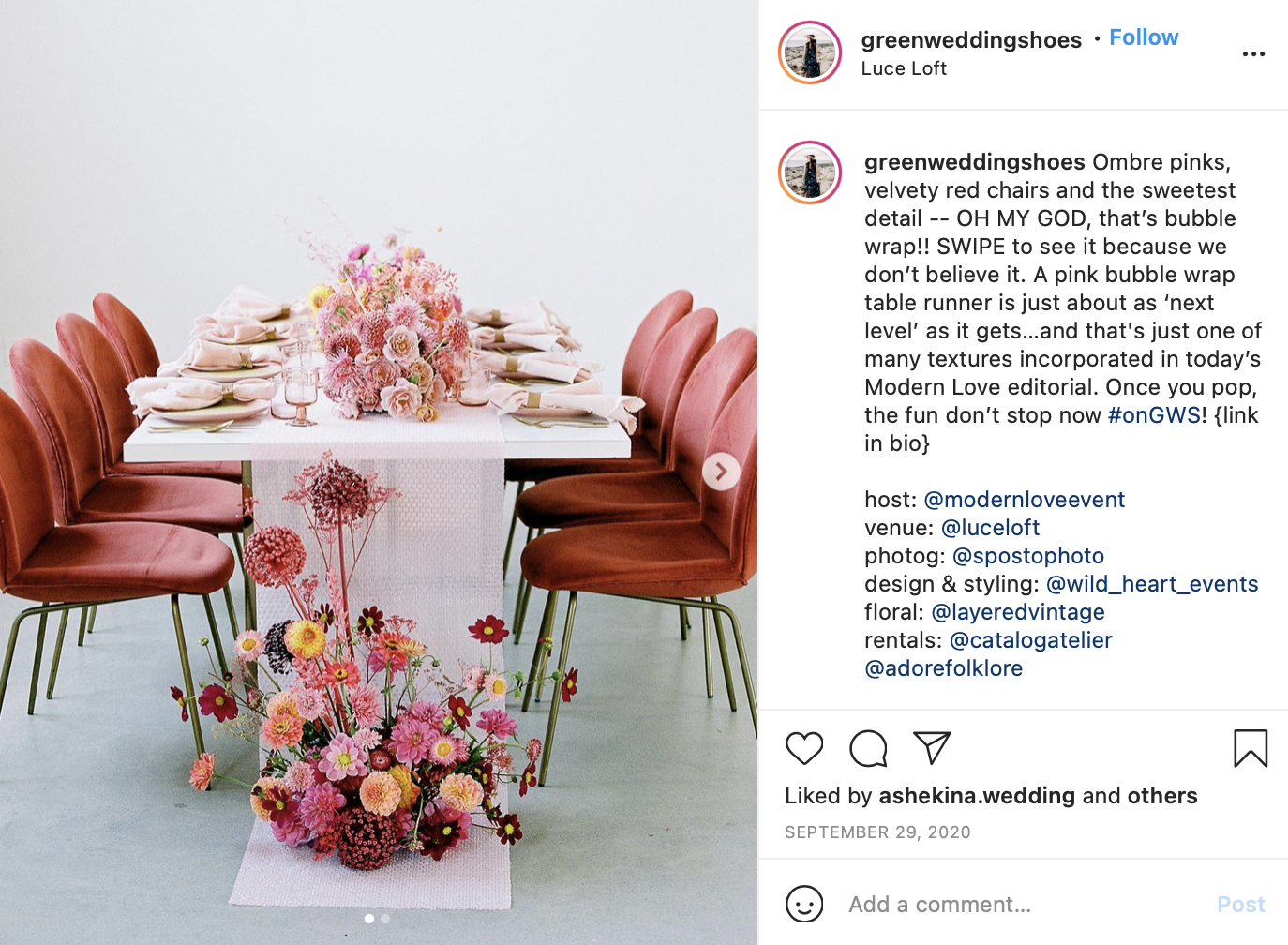Open the Luce Loft location link
Image resolution: width=1288 pixels, height=945 pixels.
pyautogui.click(x=904, y=68)
